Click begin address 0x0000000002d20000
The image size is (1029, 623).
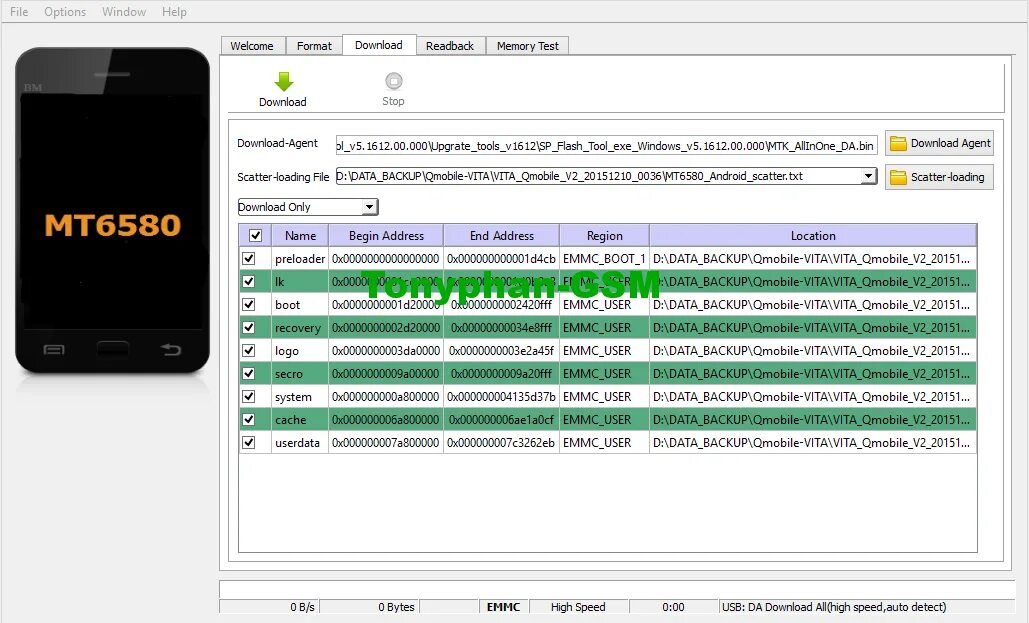tap(386, 328)
